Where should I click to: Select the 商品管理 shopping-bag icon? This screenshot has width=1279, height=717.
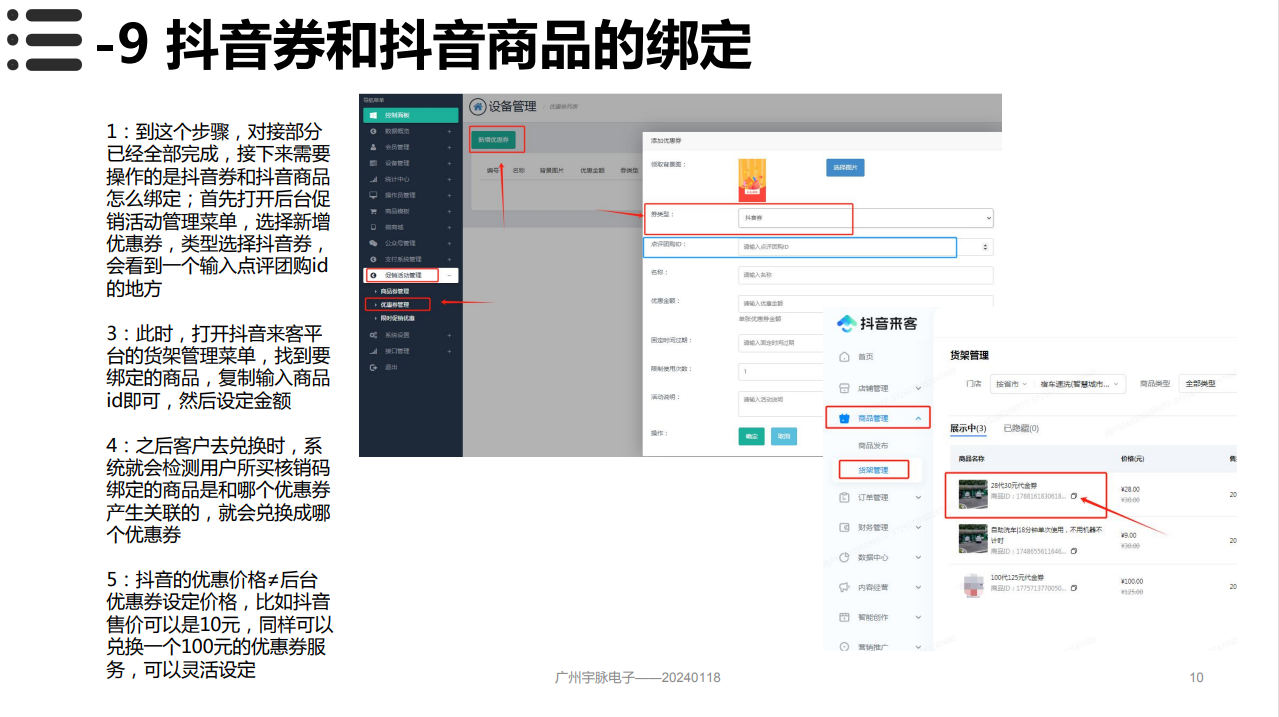click(x=844, y=416)
